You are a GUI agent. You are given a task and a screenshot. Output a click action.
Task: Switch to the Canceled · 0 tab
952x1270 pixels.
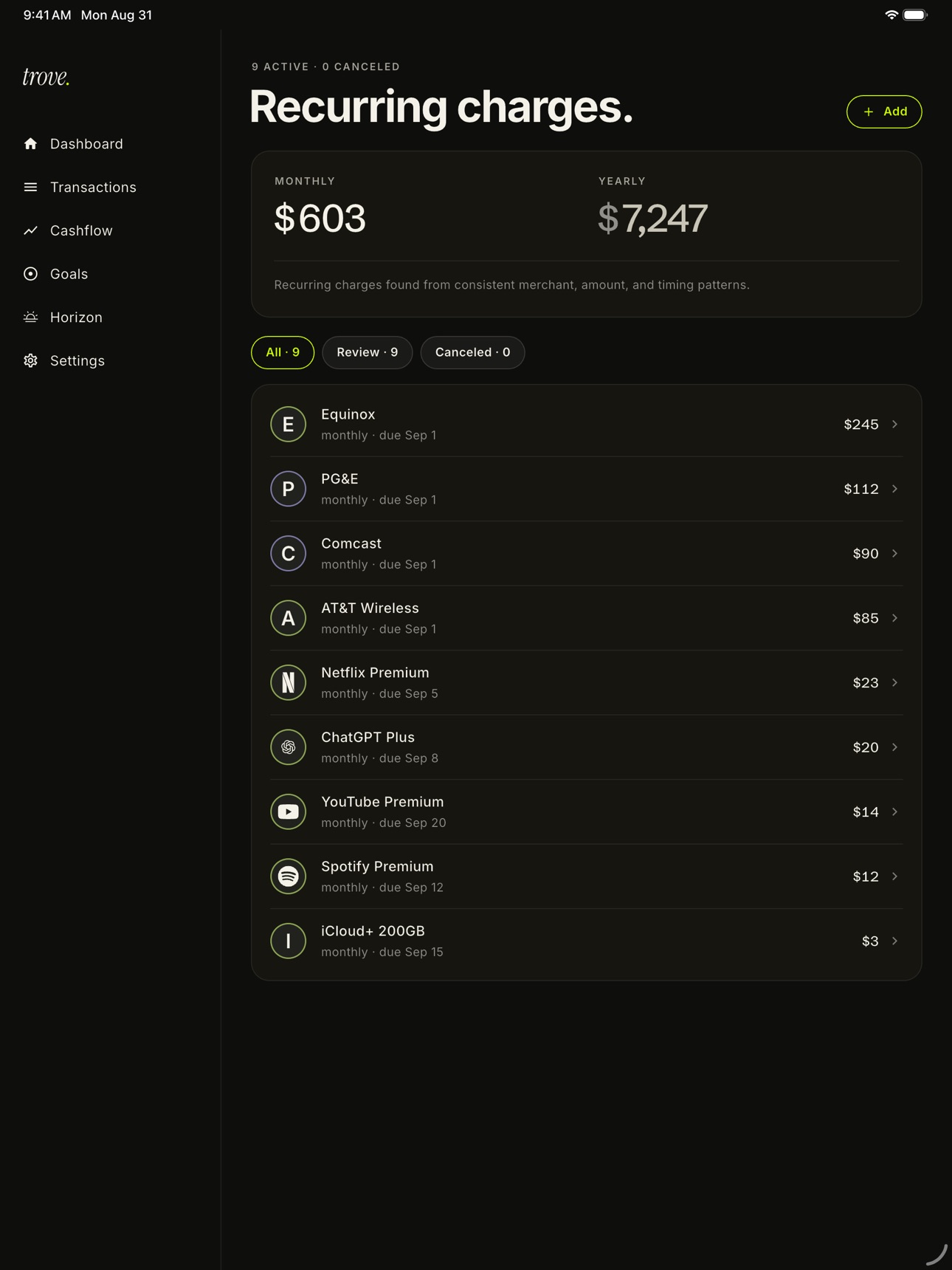click(x=473, y=352)
